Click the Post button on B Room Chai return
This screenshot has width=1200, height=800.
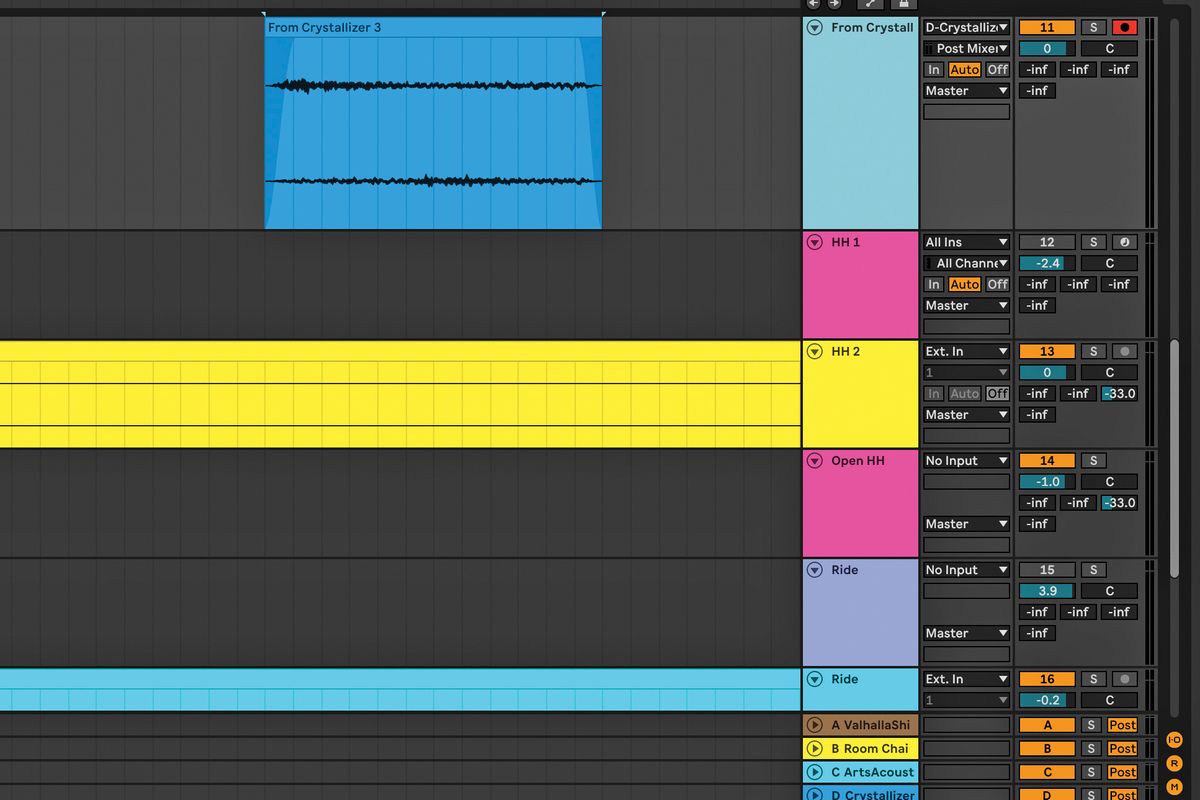click(x=1122, y=748)
